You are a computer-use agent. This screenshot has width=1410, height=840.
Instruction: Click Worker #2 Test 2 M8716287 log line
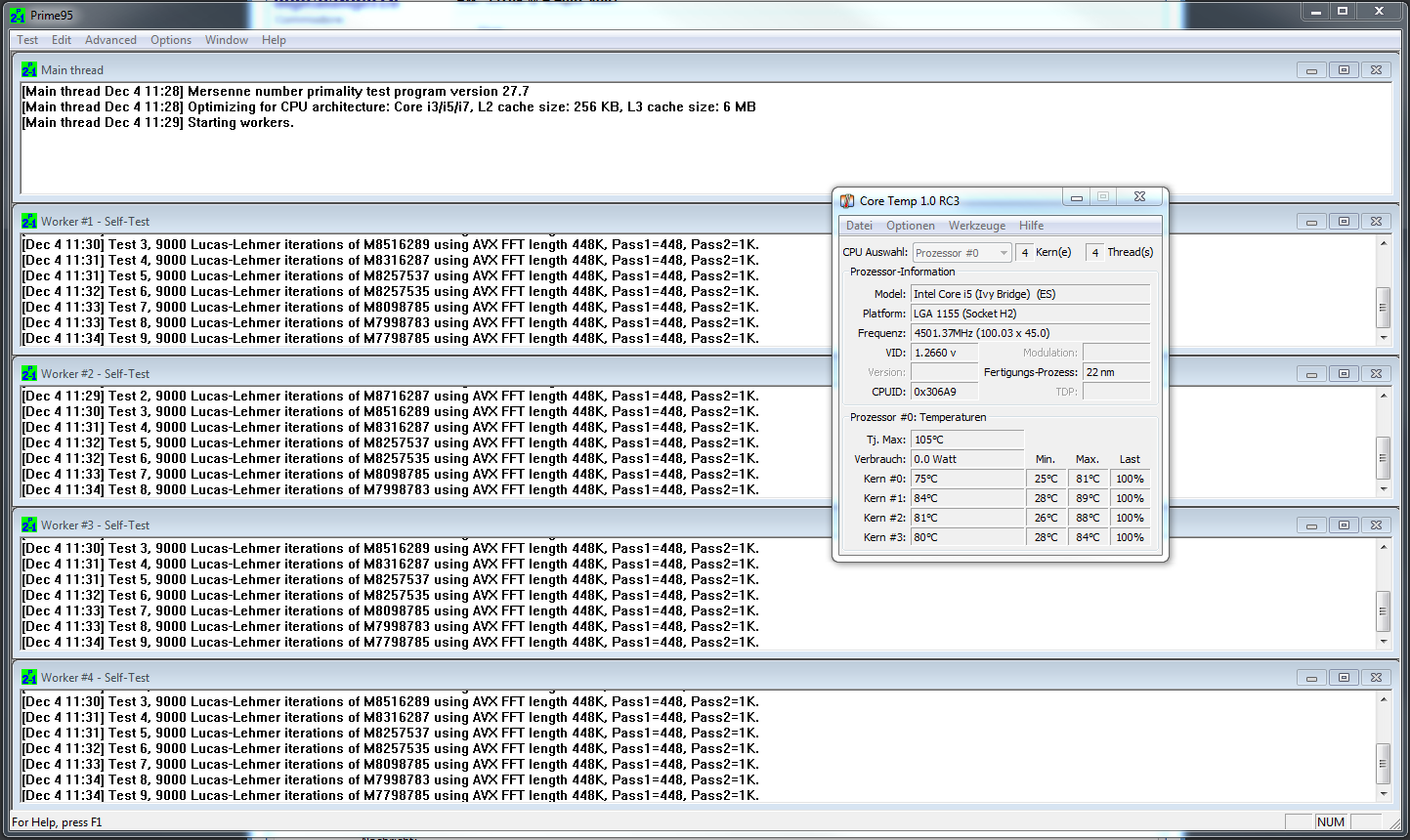391,397
